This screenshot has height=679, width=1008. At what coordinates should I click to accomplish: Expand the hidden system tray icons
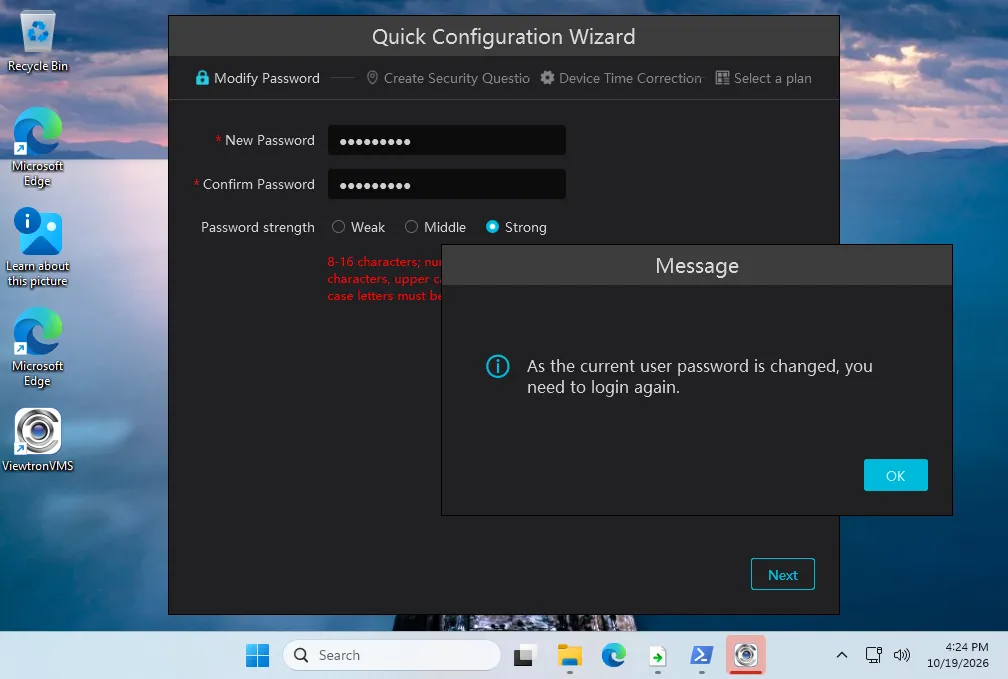tap(842, 655)
